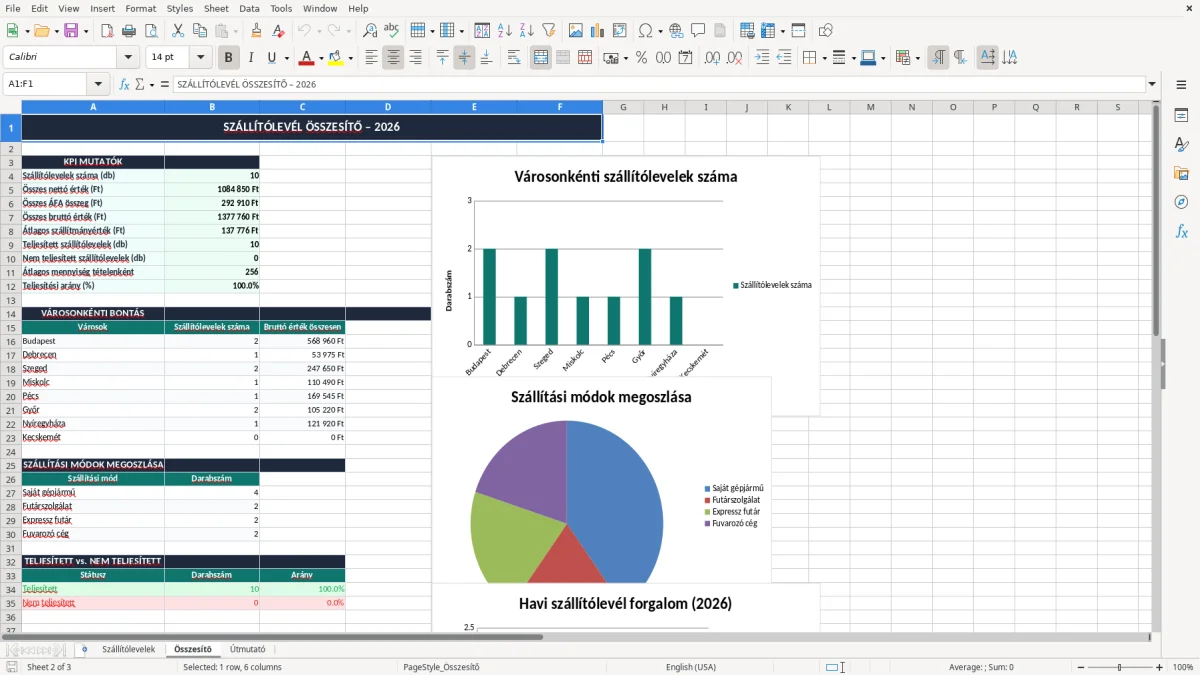Toggle Wrap Text
The width and height of the screenshot is (1200, 675).
coord(513,58)
